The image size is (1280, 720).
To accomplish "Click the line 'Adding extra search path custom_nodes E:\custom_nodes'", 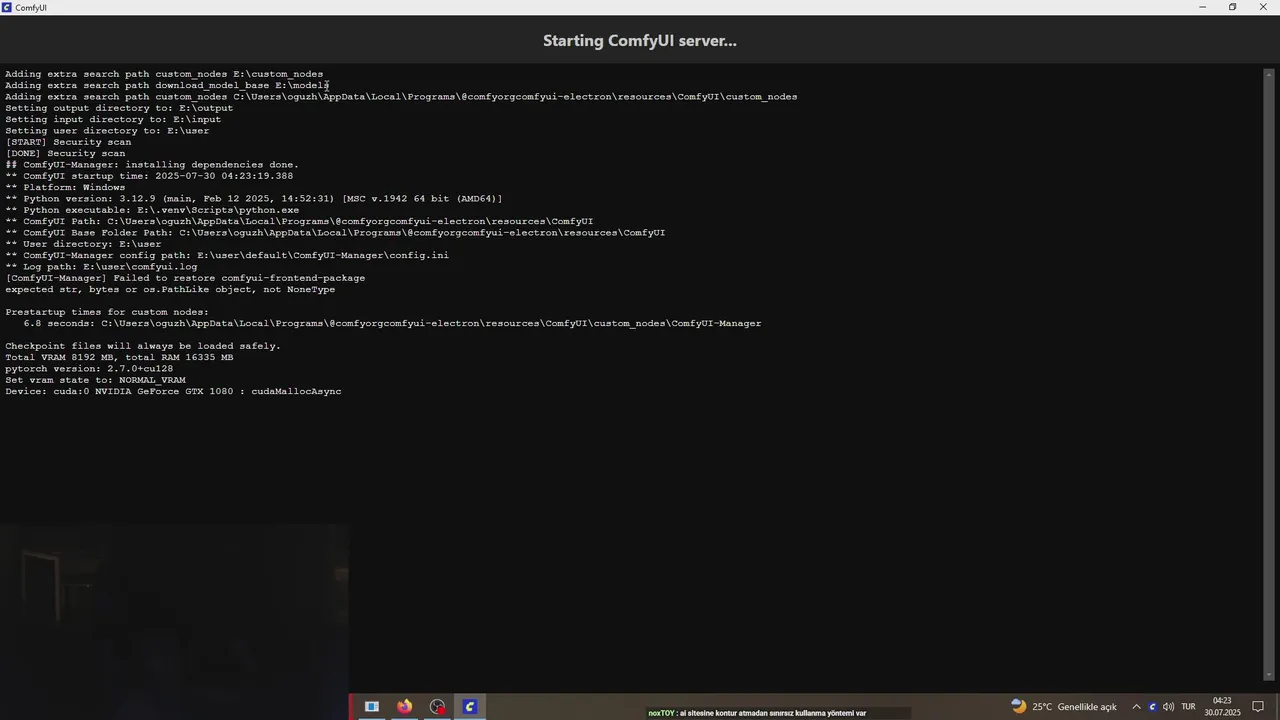I will 164,74.
